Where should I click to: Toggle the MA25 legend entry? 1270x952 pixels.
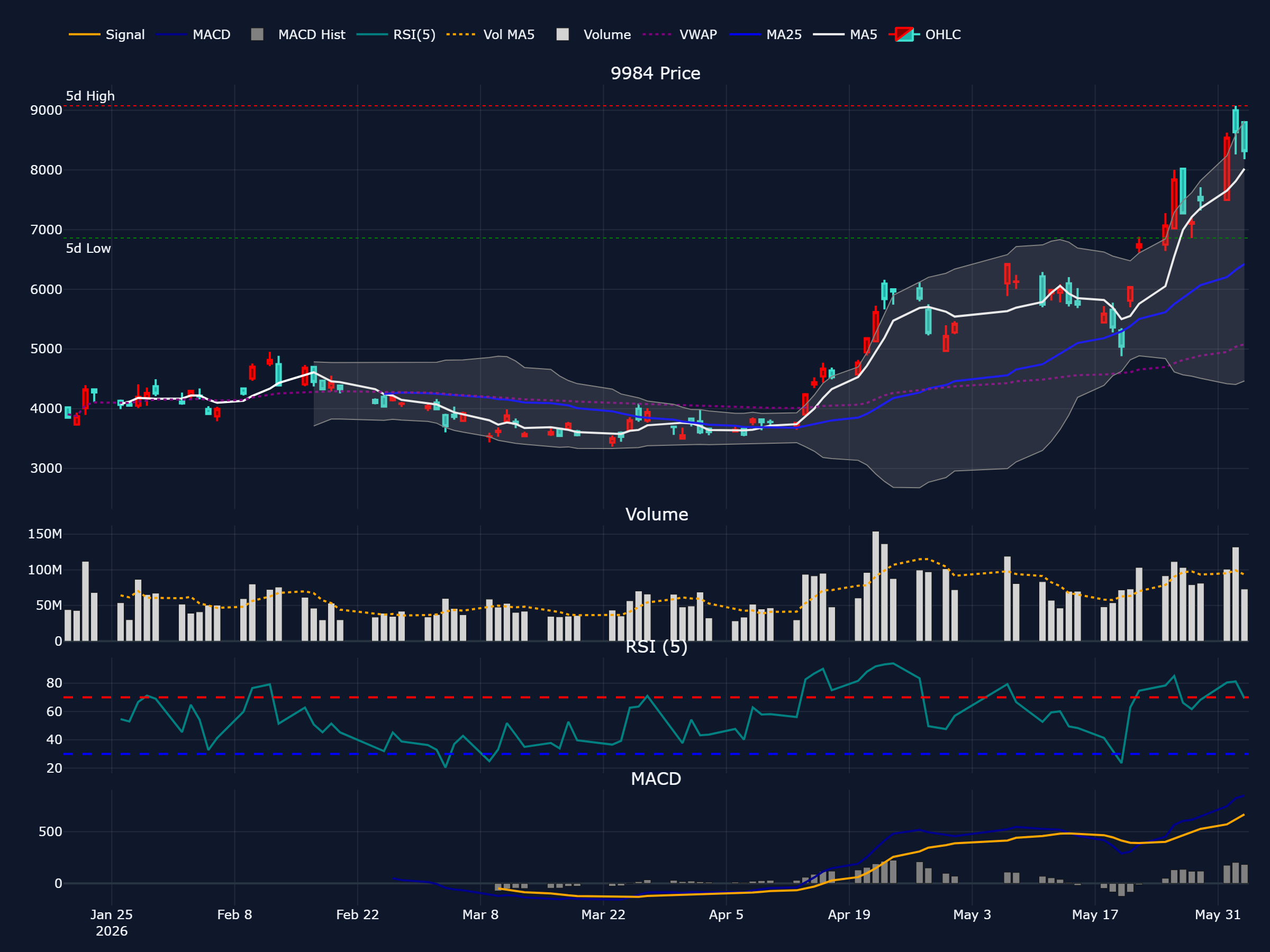(x=765, y=34)
